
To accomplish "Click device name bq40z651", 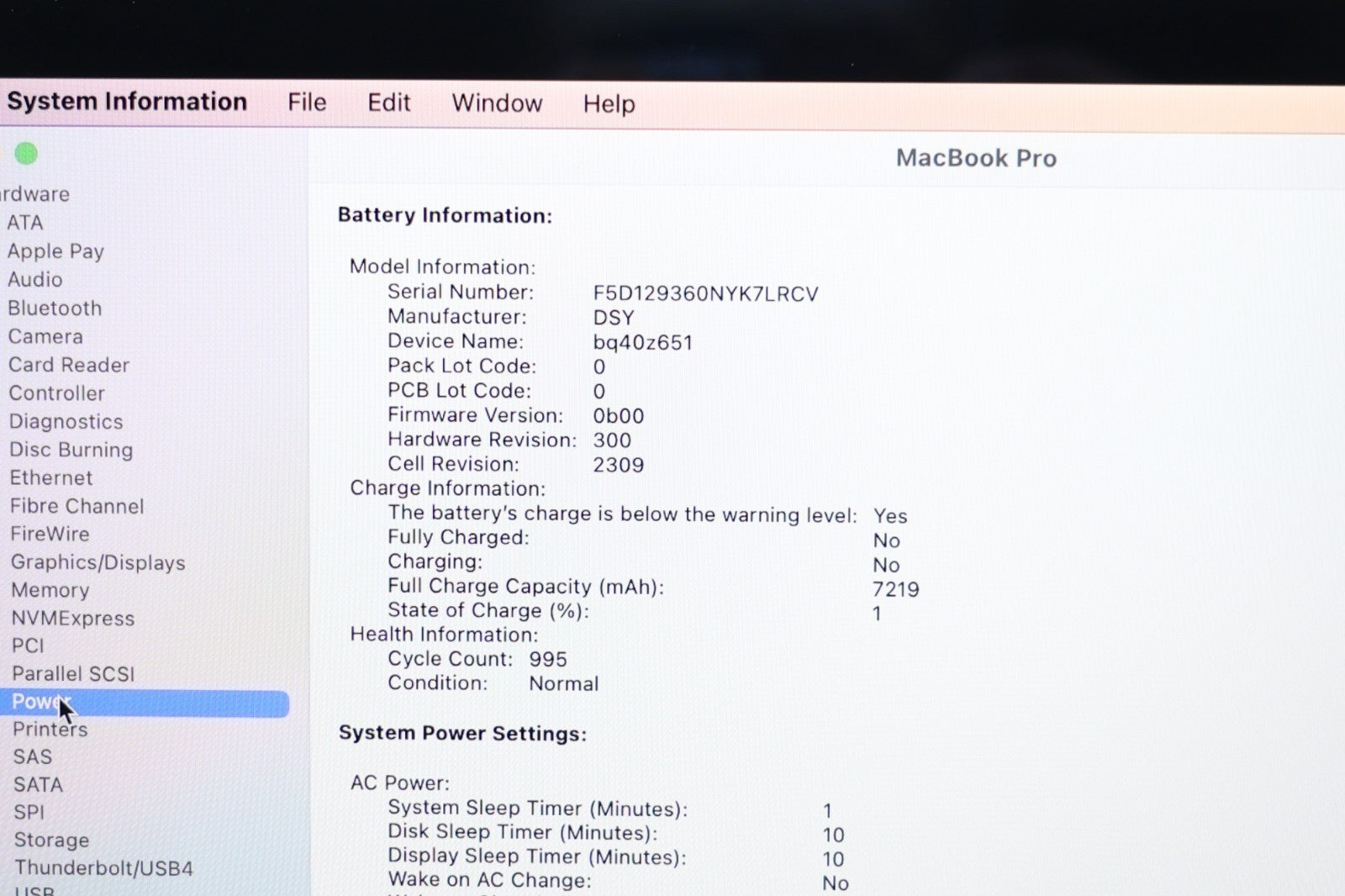I will coord(643,342).
